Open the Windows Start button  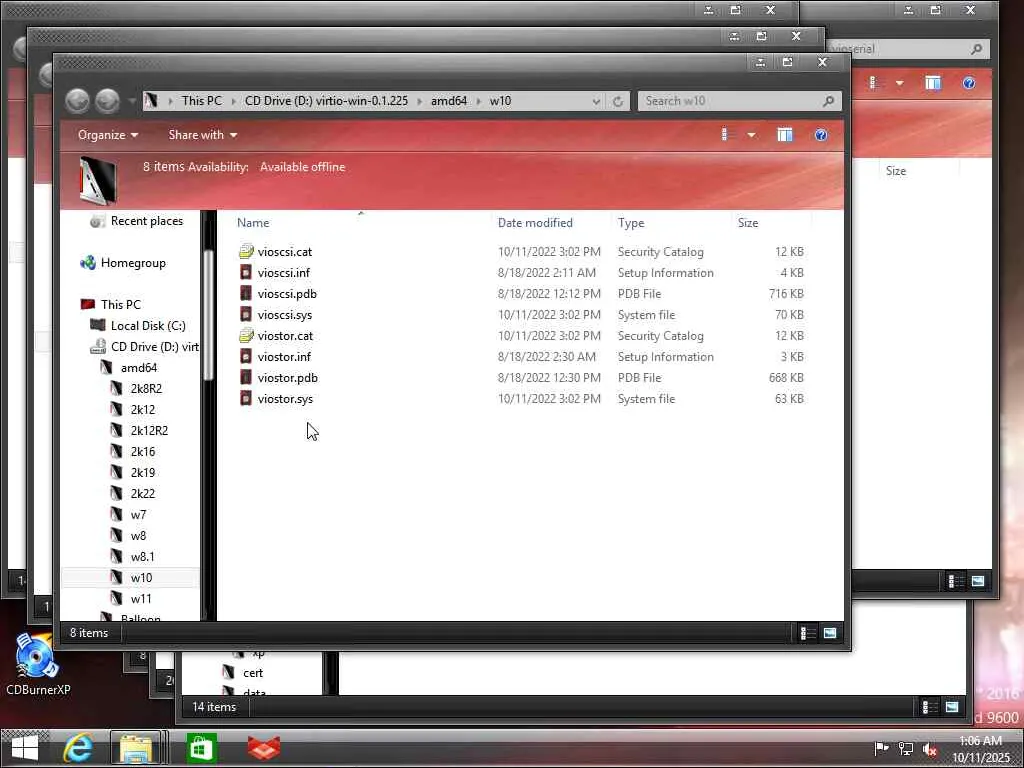point(25,748)
